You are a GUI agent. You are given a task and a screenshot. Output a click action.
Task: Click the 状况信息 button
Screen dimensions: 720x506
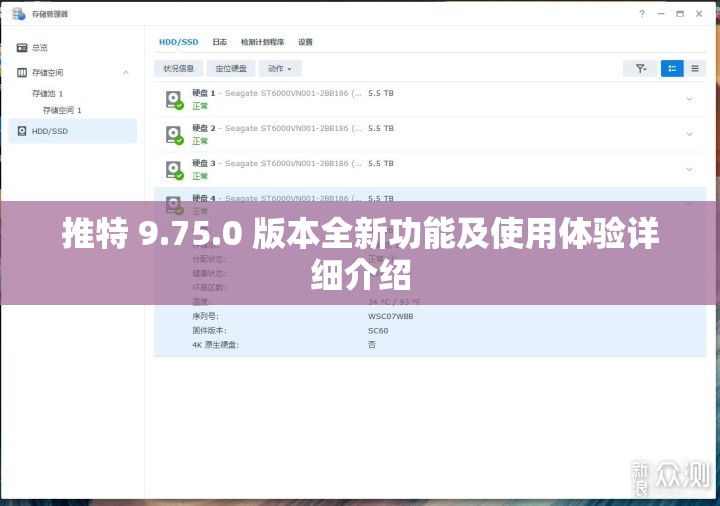click(179, 68)
